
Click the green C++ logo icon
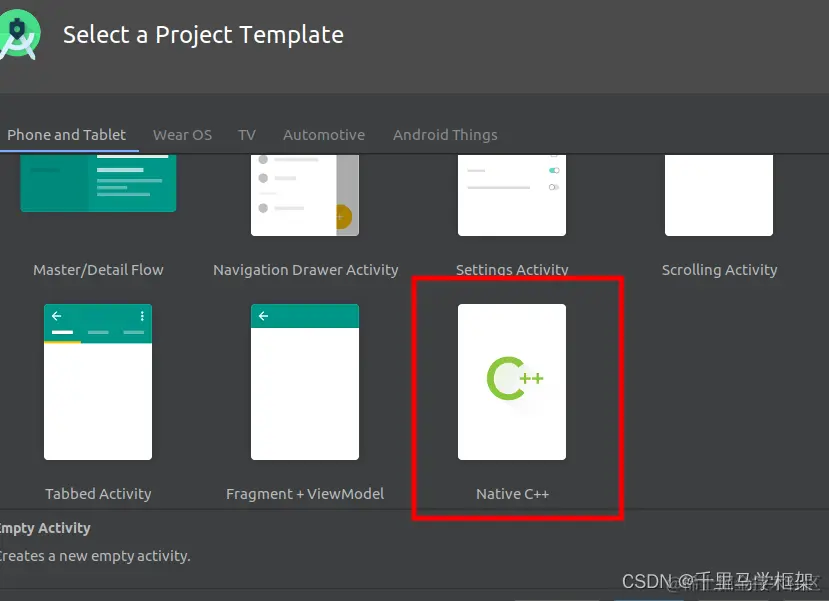[515, 378]
